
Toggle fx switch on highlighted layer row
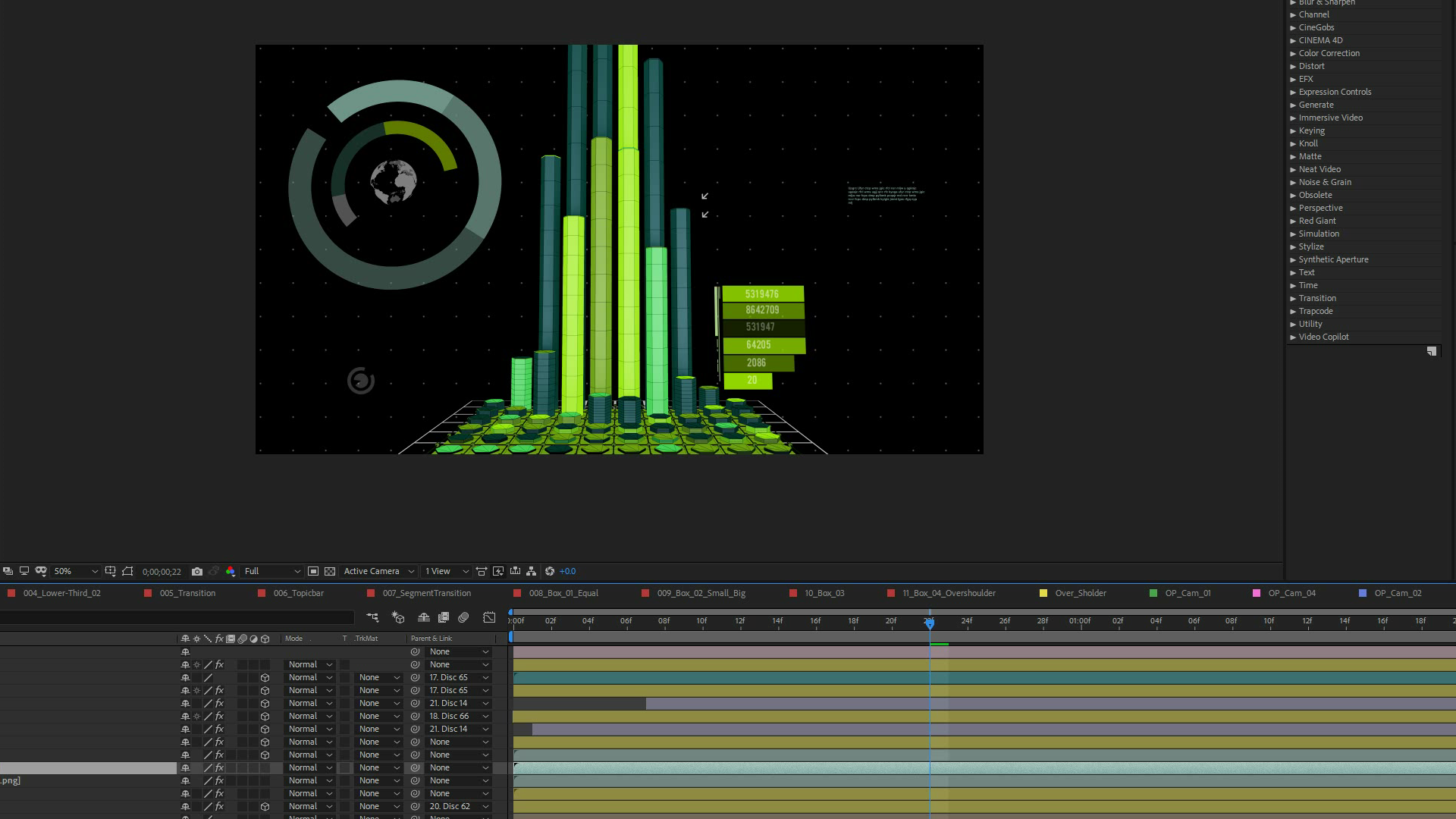[x=219, y=768]
